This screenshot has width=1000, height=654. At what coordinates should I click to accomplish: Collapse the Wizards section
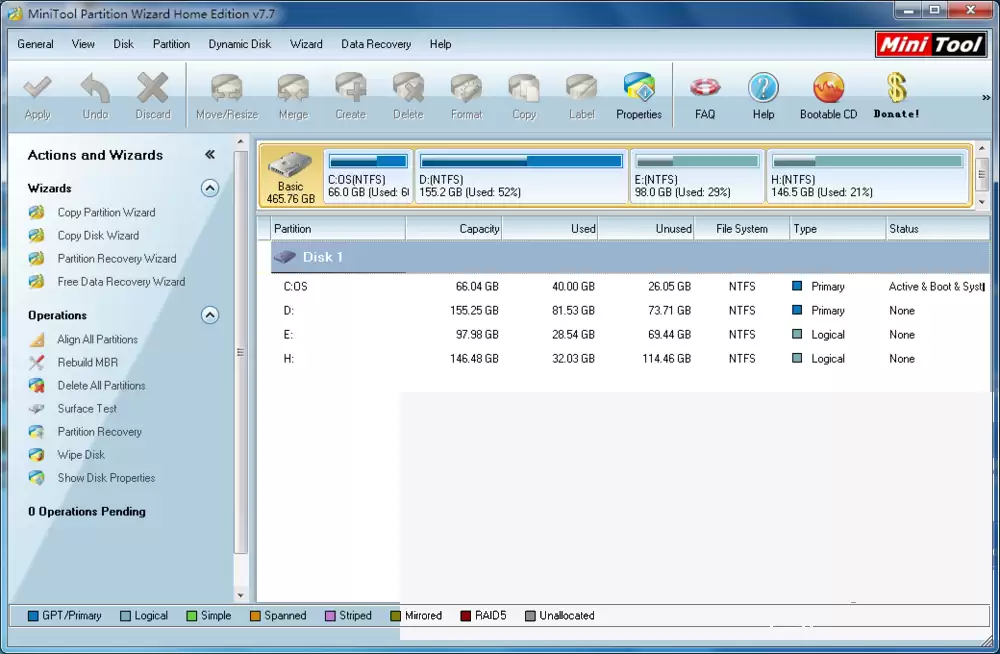[210, 188]
